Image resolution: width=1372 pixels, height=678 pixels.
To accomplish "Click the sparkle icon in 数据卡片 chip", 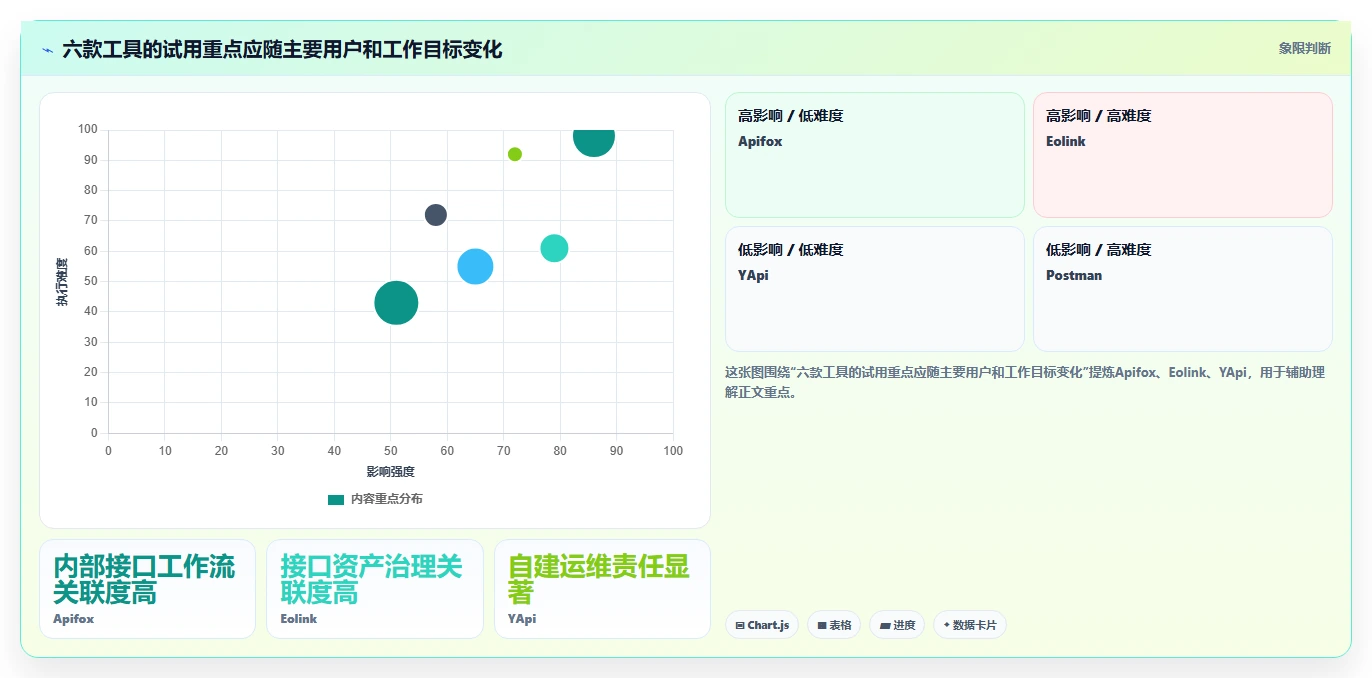I will tap(947, 625).
